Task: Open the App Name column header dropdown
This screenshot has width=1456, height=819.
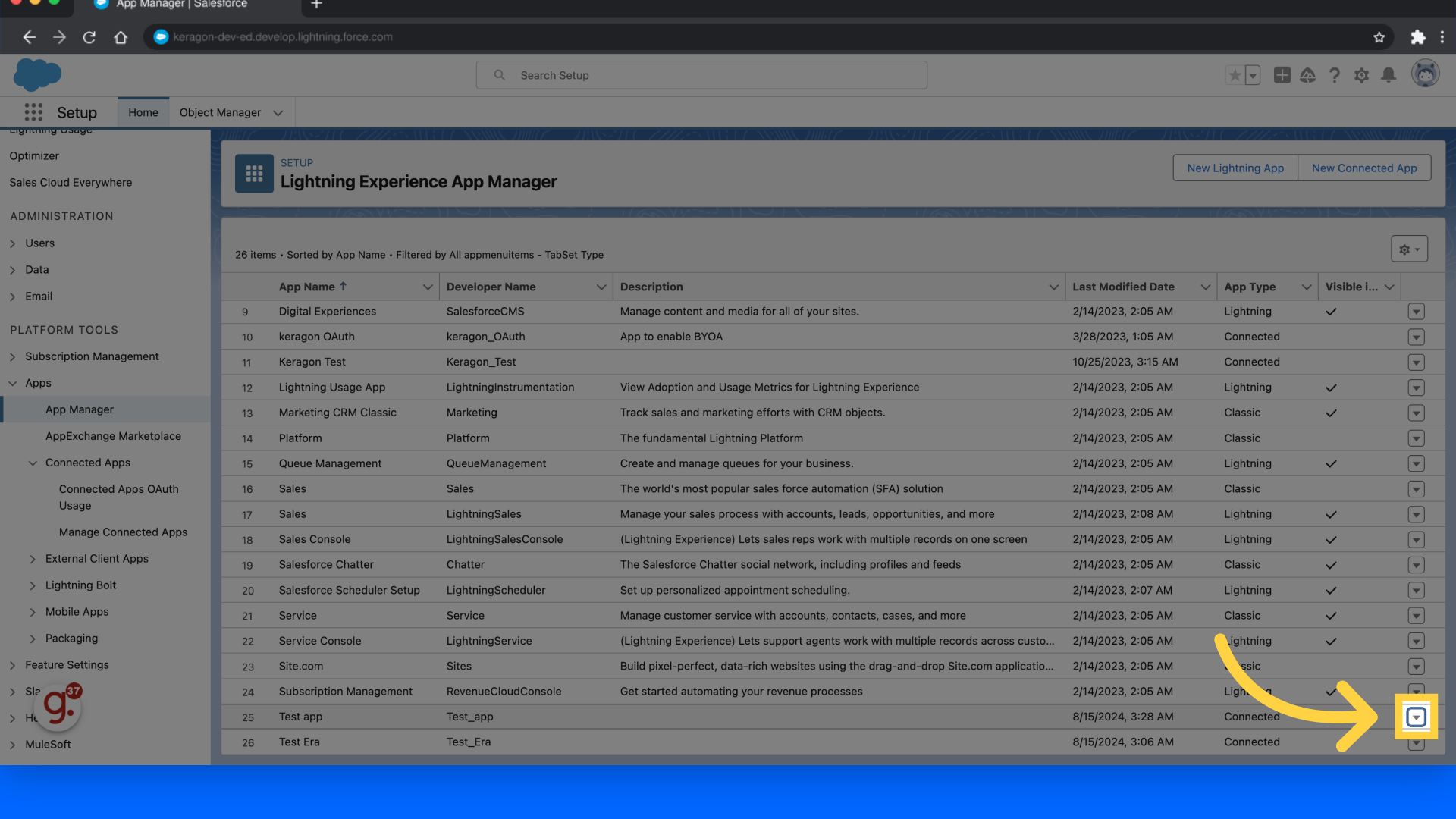Action: (x=427, y=287)
